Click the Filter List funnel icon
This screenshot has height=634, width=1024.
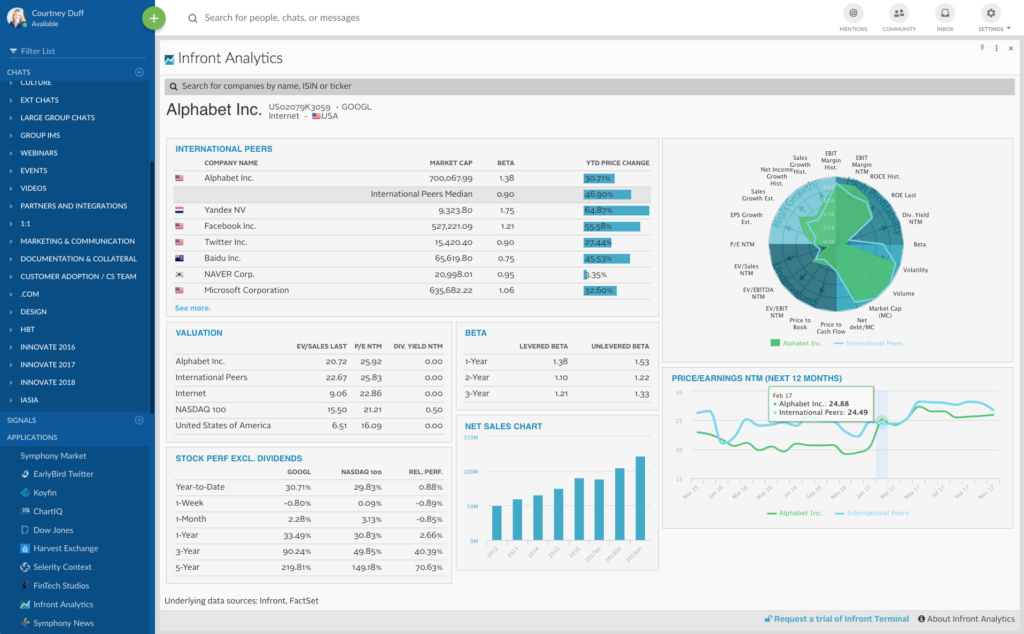[x=13, y=51]
